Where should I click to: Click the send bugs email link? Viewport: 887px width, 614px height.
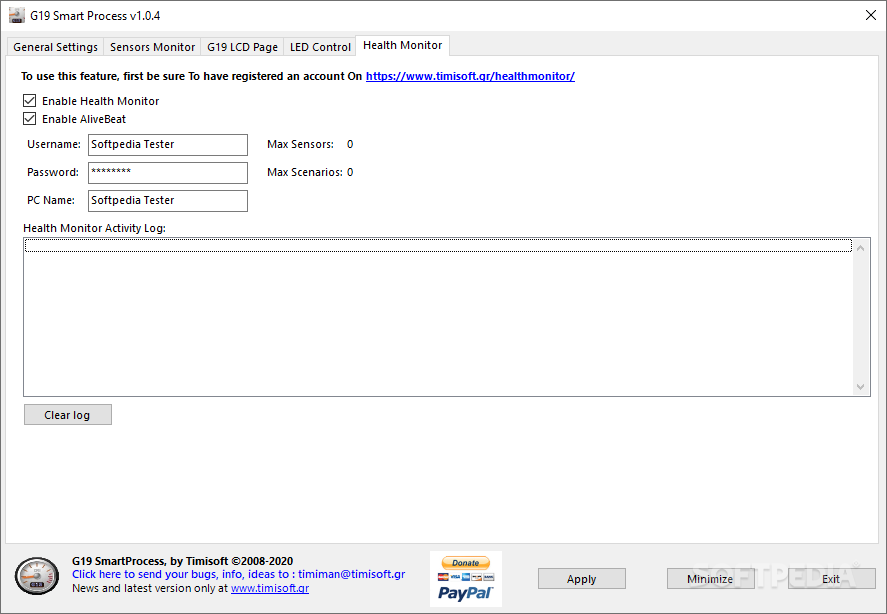(238, 574)
